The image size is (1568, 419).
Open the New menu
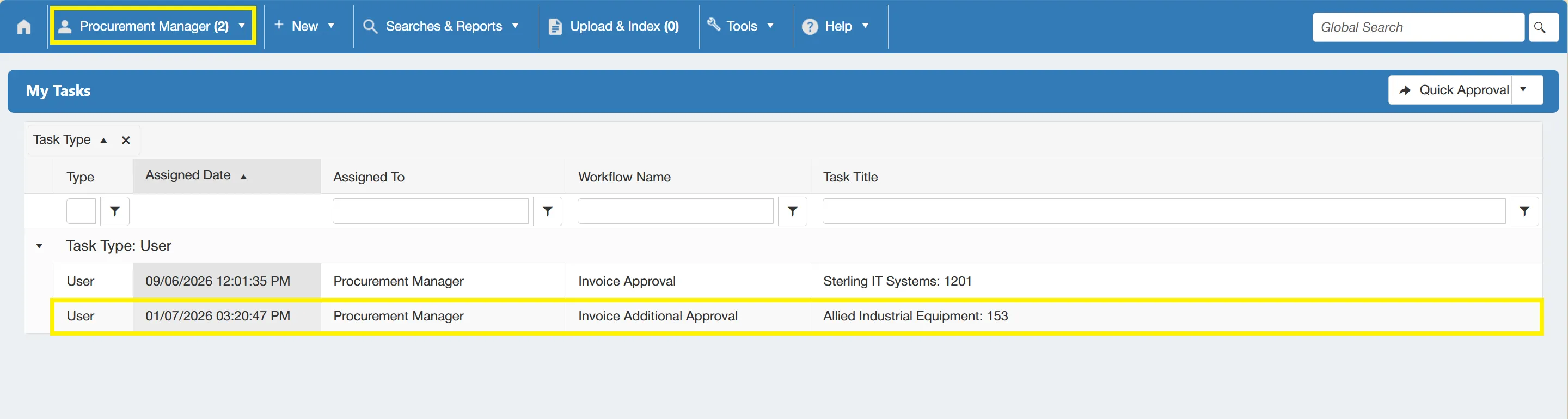click(305, 26)
